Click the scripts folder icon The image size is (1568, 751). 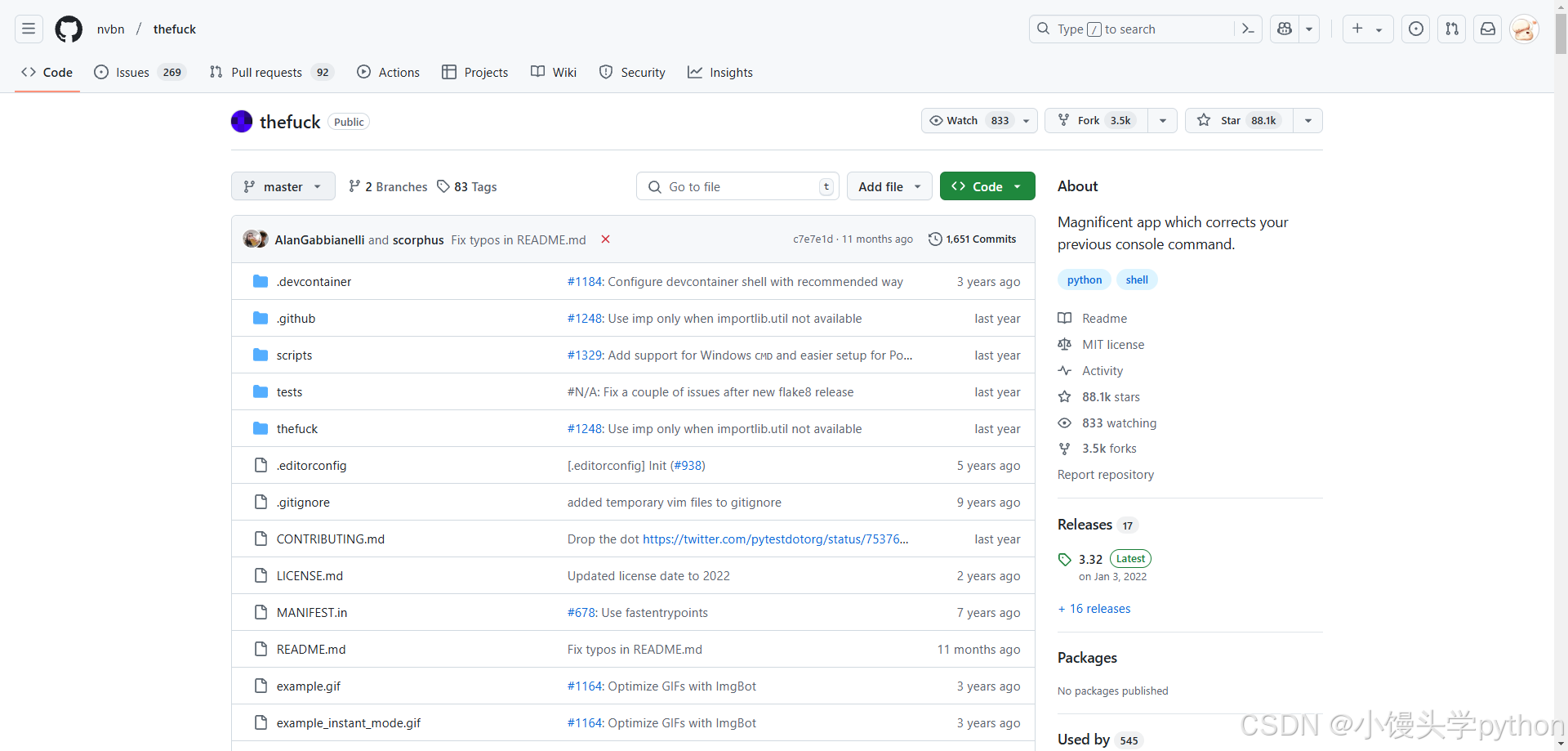pos(261,355)
